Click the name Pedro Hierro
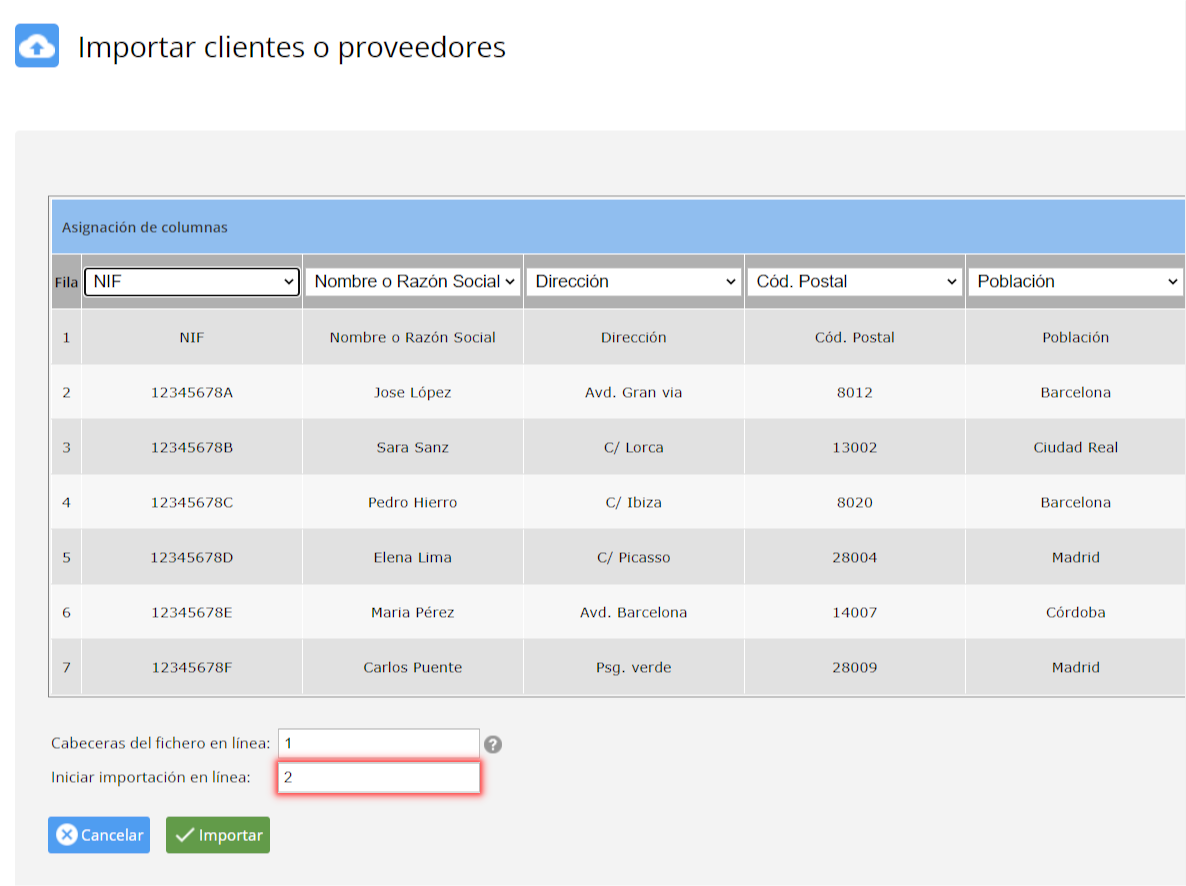The width and height of the screenshot is (1186, 886). tap(413, 502)
